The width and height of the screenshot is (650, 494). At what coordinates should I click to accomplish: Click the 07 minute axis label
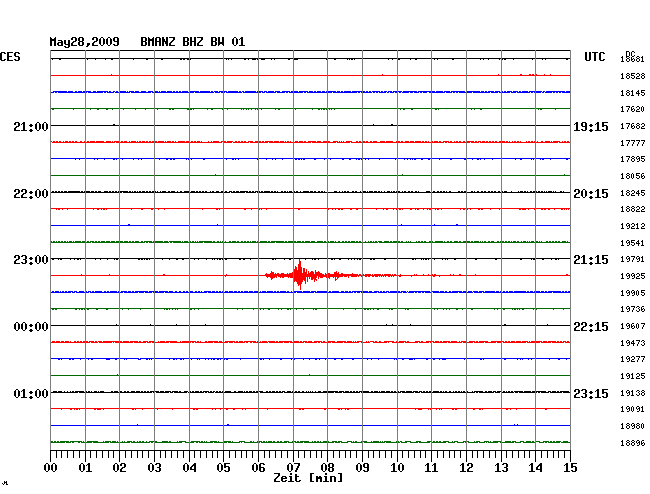point(293,468)
